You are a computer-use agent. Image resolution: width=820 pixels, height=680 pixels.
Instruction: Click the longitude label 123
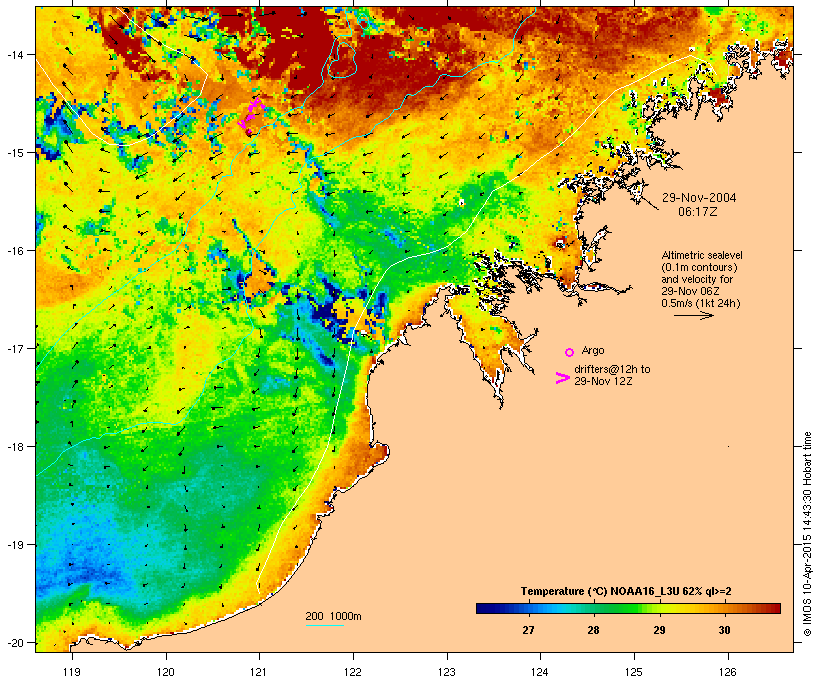point(447,672)
